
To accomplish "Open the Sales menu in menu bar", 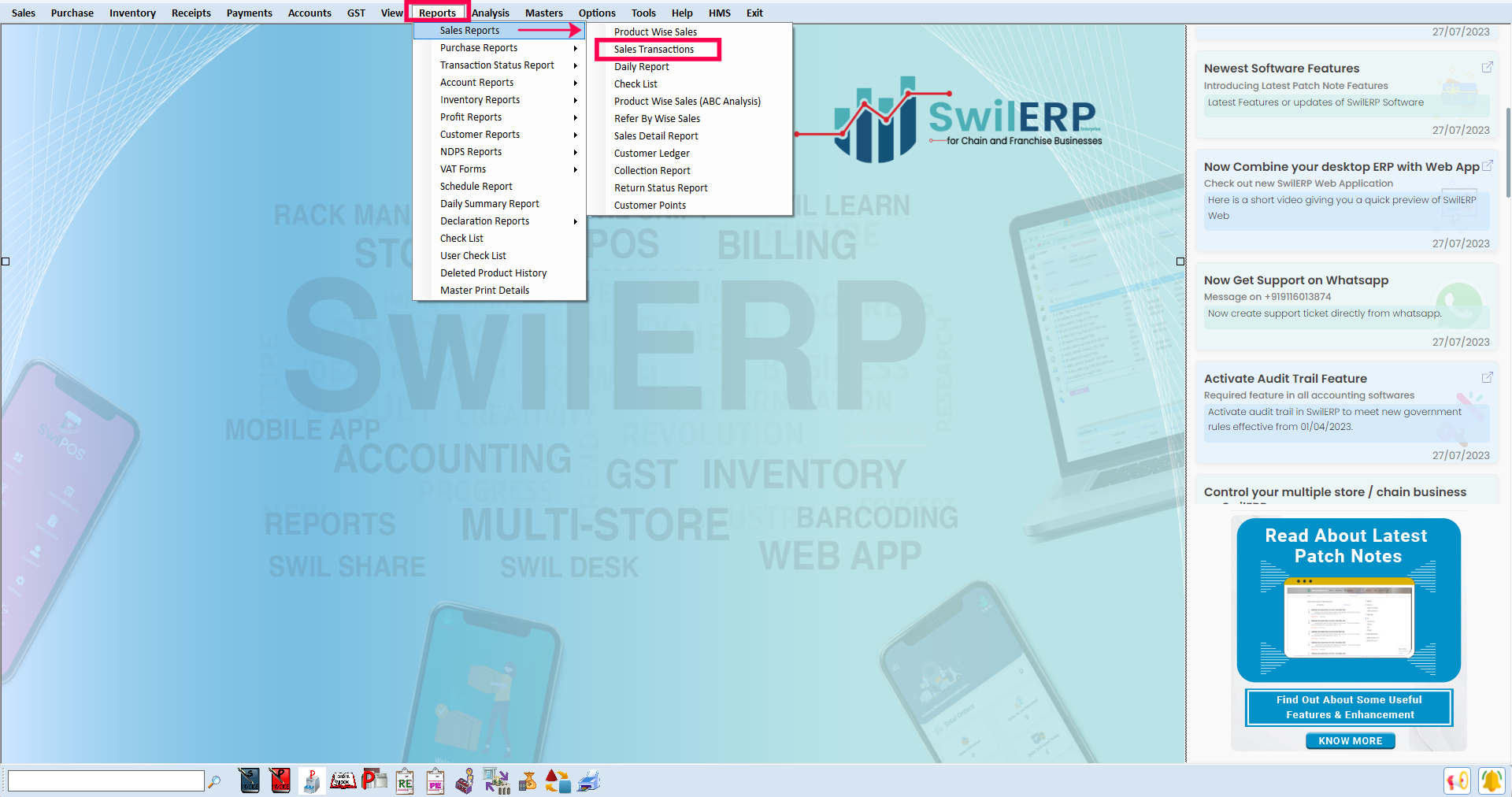I will click(24, 13).
